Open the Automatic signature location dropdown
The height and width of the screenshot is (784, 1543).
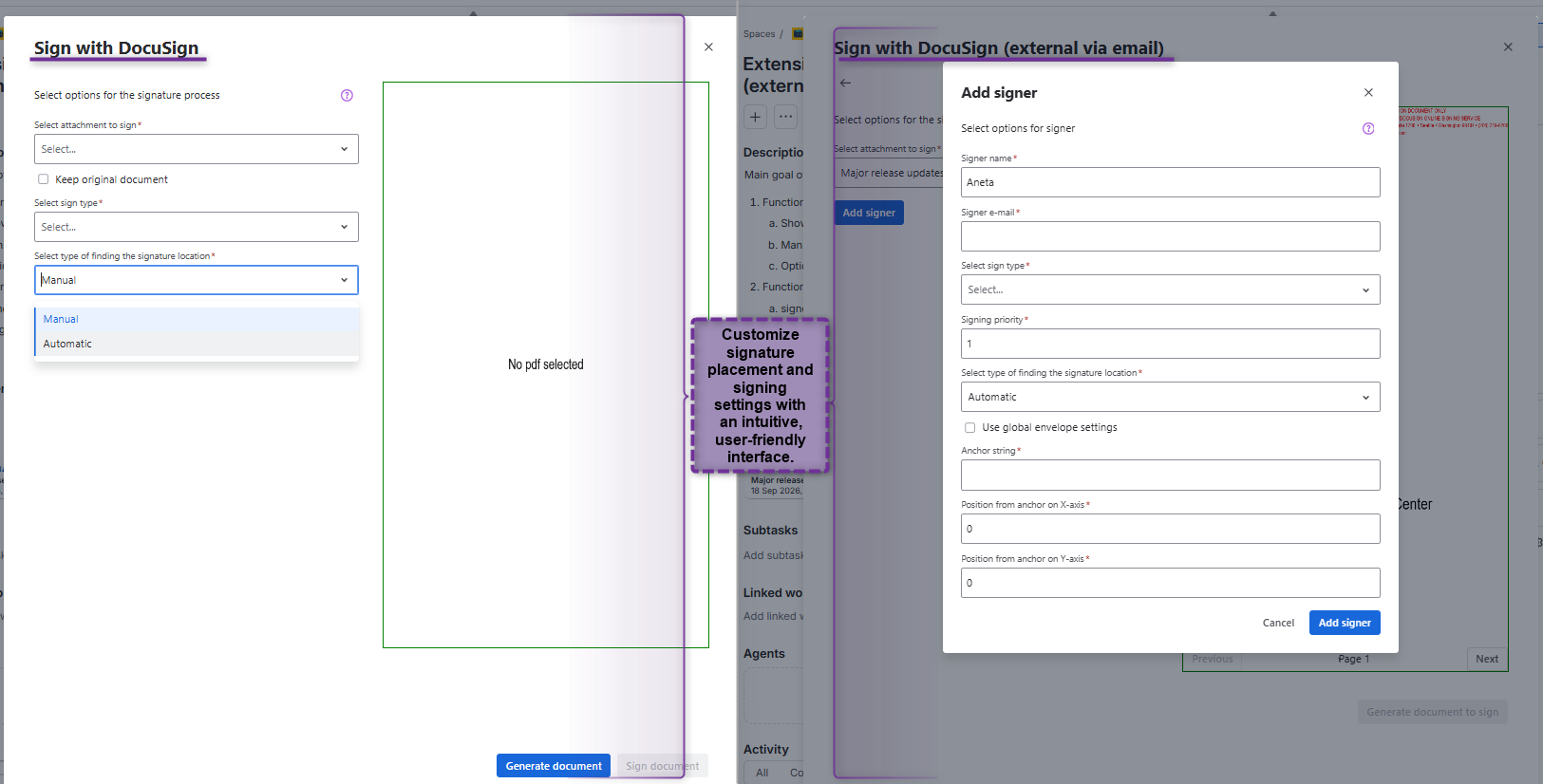point(1170,397)
